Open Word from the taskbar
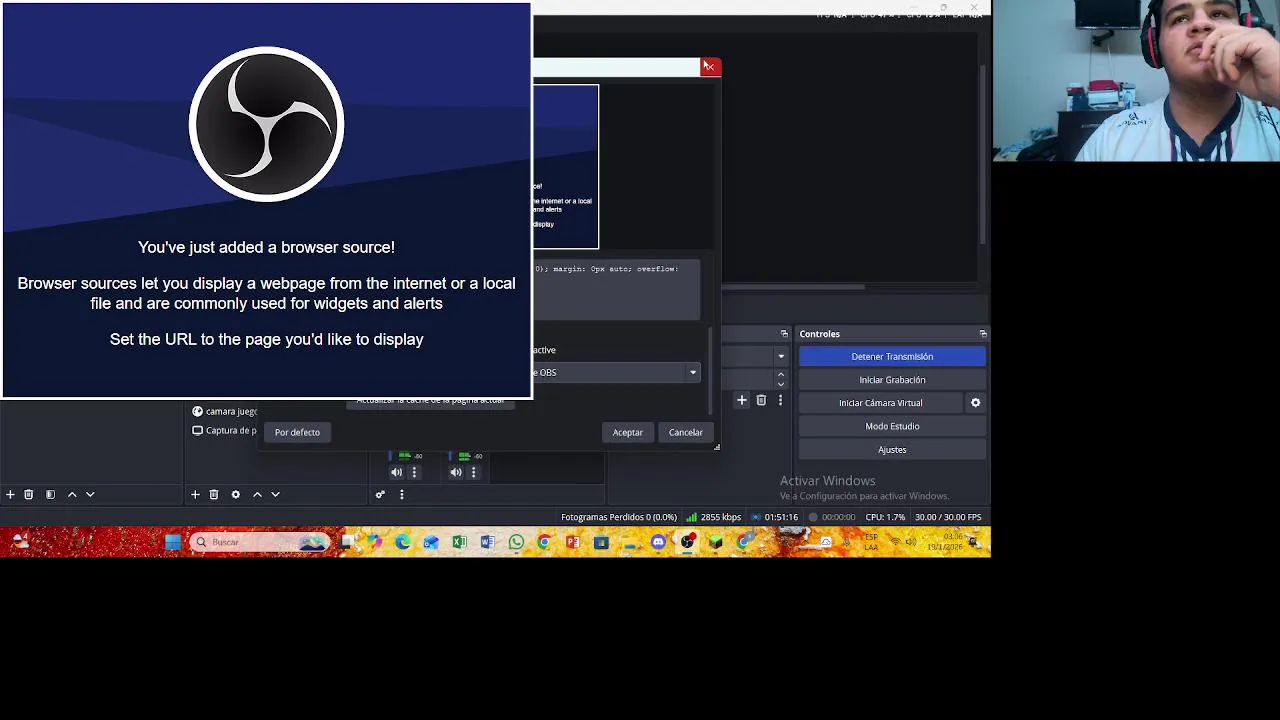The image size is (1280, 720). click(488, 542)
